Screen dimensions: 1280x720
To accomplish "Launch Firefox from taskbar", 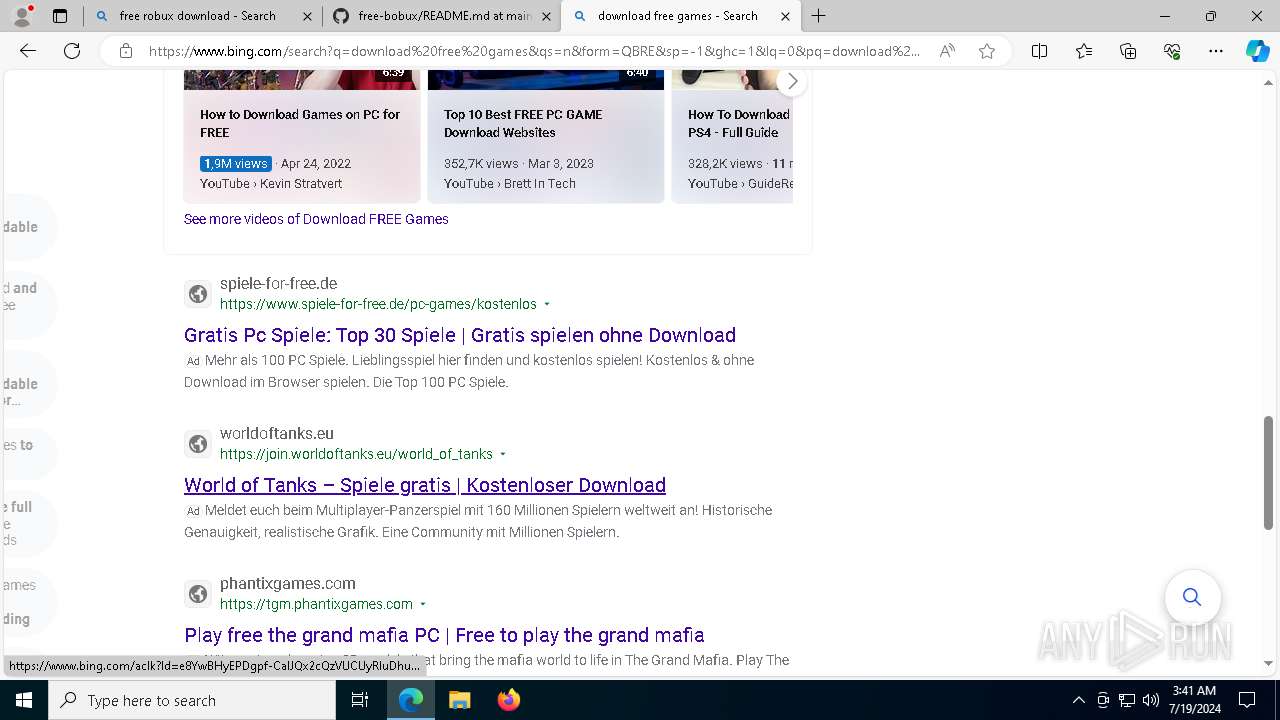I will pos(508,700).
